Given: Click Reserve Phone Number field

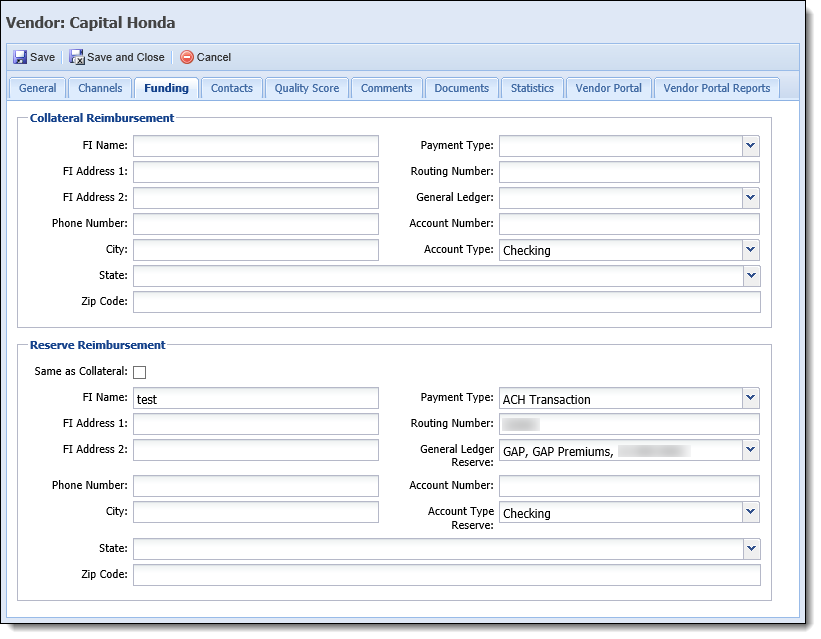Looking at the screenshot, I should 256,486.
